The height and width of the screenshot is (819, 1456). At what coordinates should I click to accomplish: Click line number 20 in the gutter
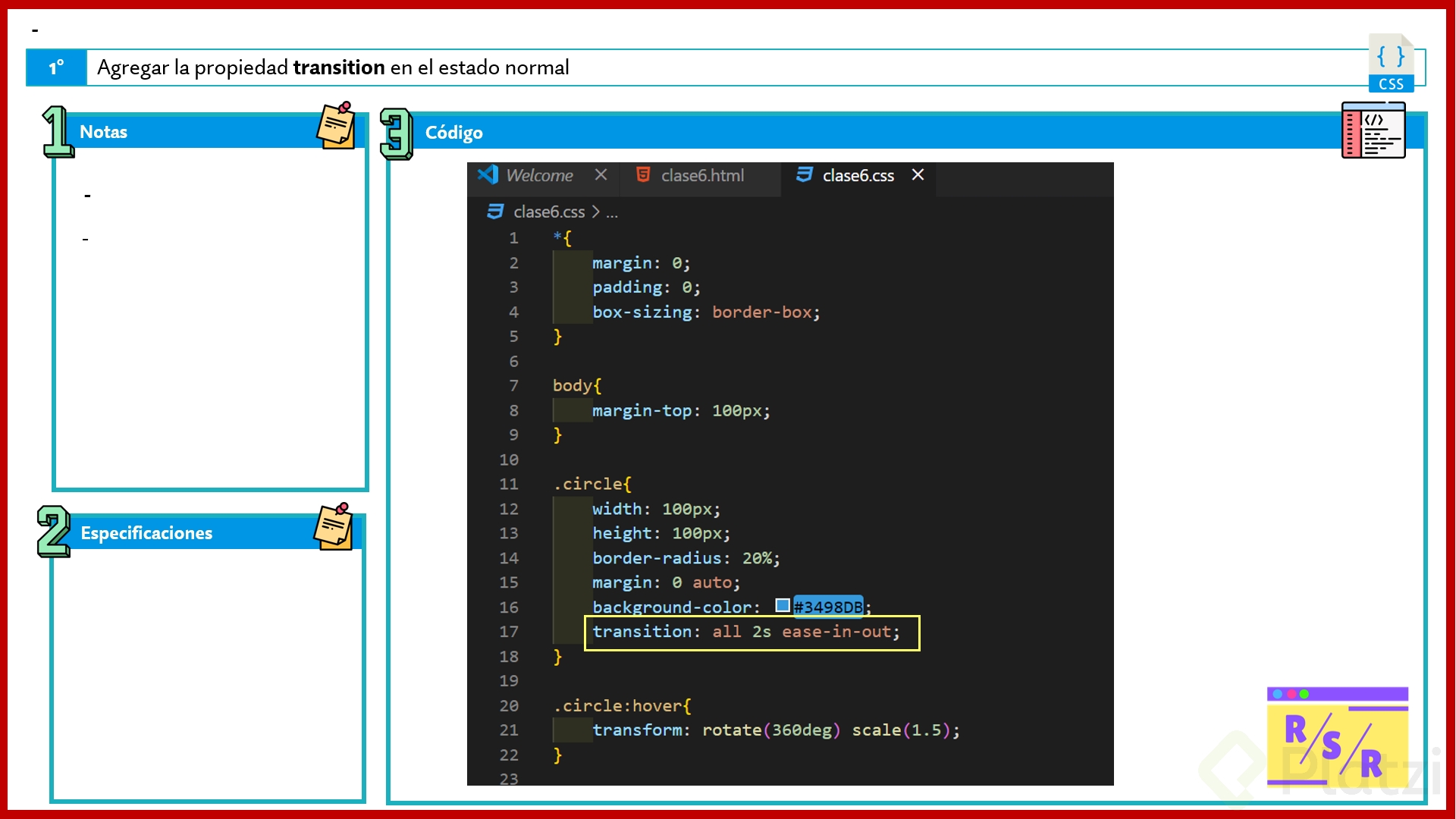[x=509, y=706]
